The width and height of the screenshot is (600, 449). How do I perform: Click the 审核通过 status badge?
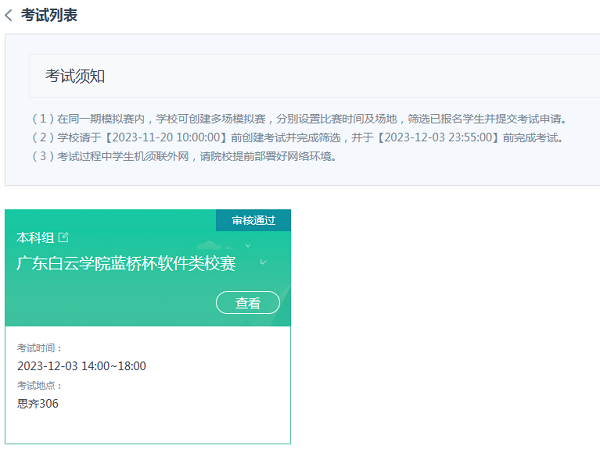point(253,220)
